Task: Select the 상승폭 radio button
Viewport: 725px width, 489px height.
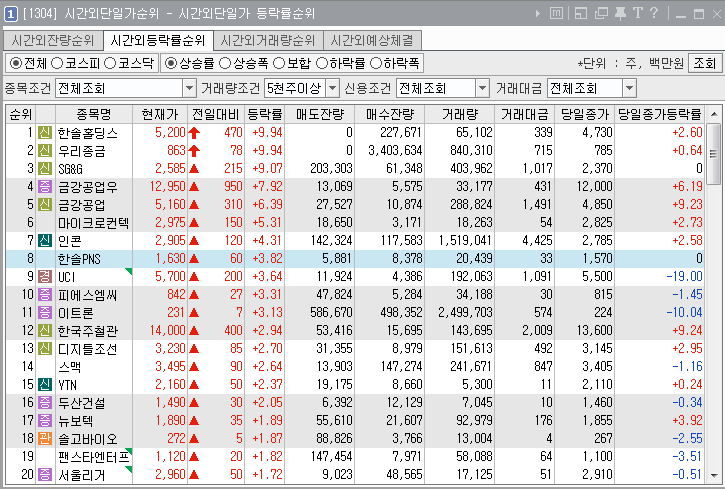Action: click(225, 63)
